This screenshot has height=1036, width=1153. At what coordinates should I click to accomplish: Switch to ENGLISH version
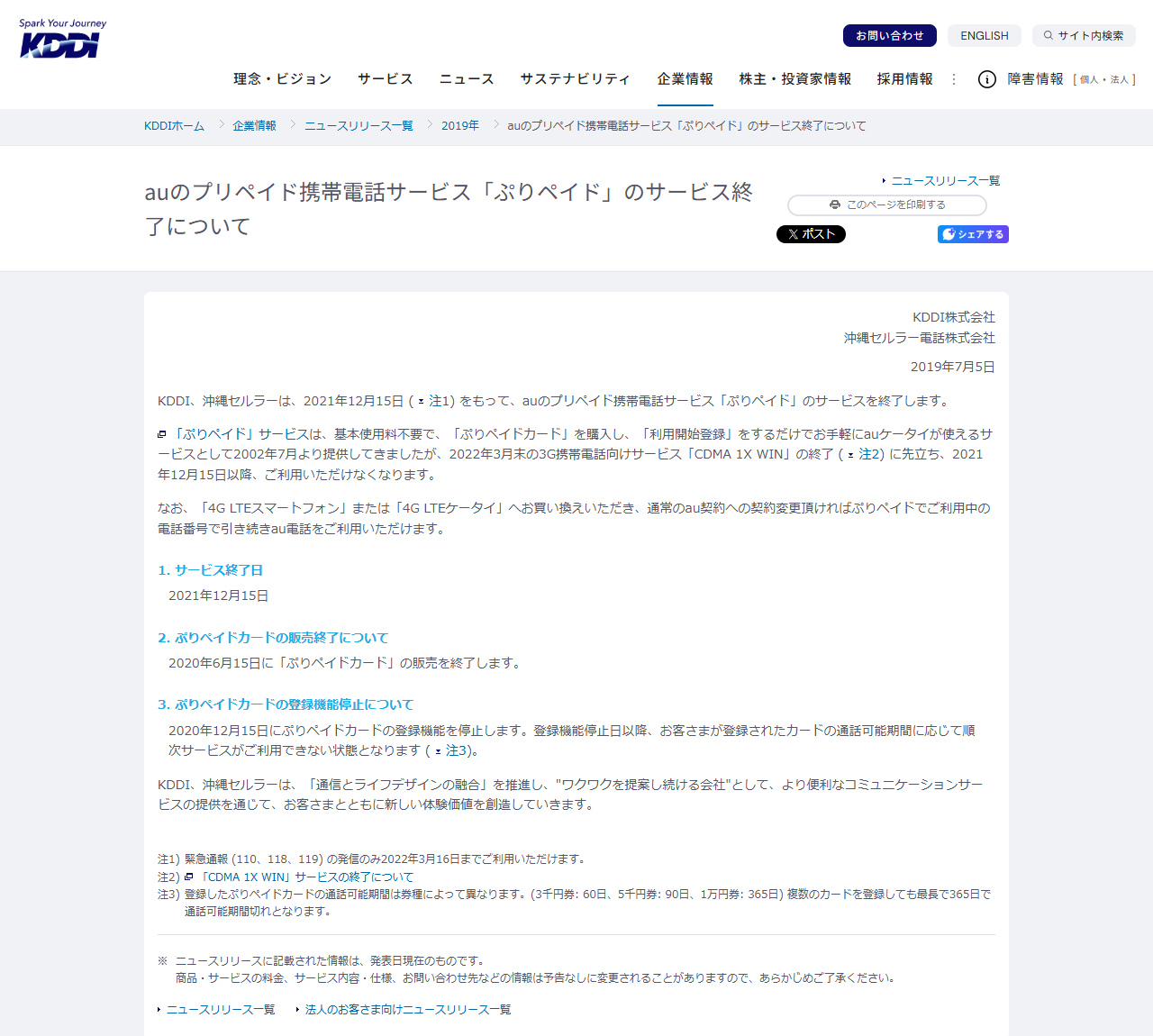pyautogui.click(x=985, y=36)
